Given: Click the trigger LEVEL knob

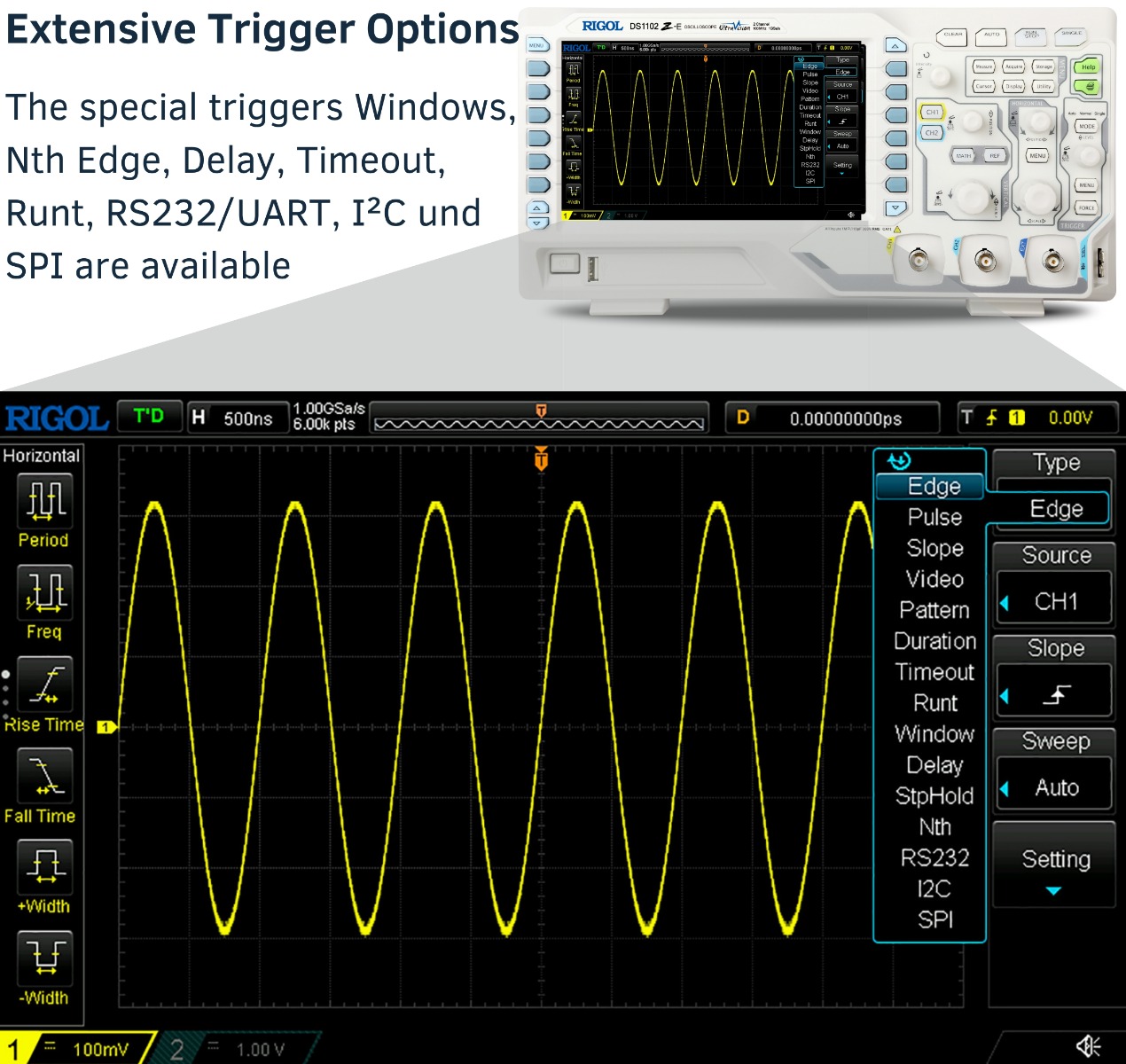Looking at the screenshot, I should [1090, 156].
